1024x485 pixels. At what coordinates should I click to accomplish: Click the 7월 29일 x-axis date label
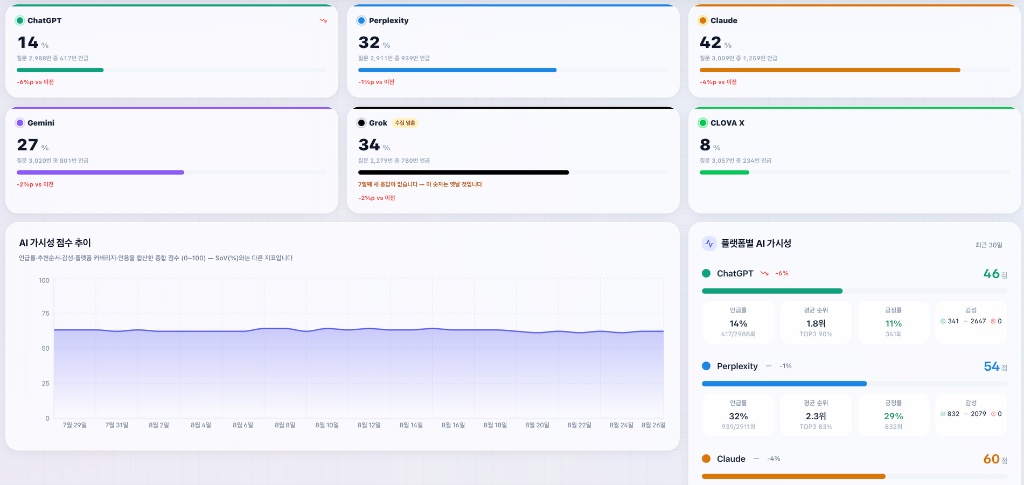click(x=74, y=425)
